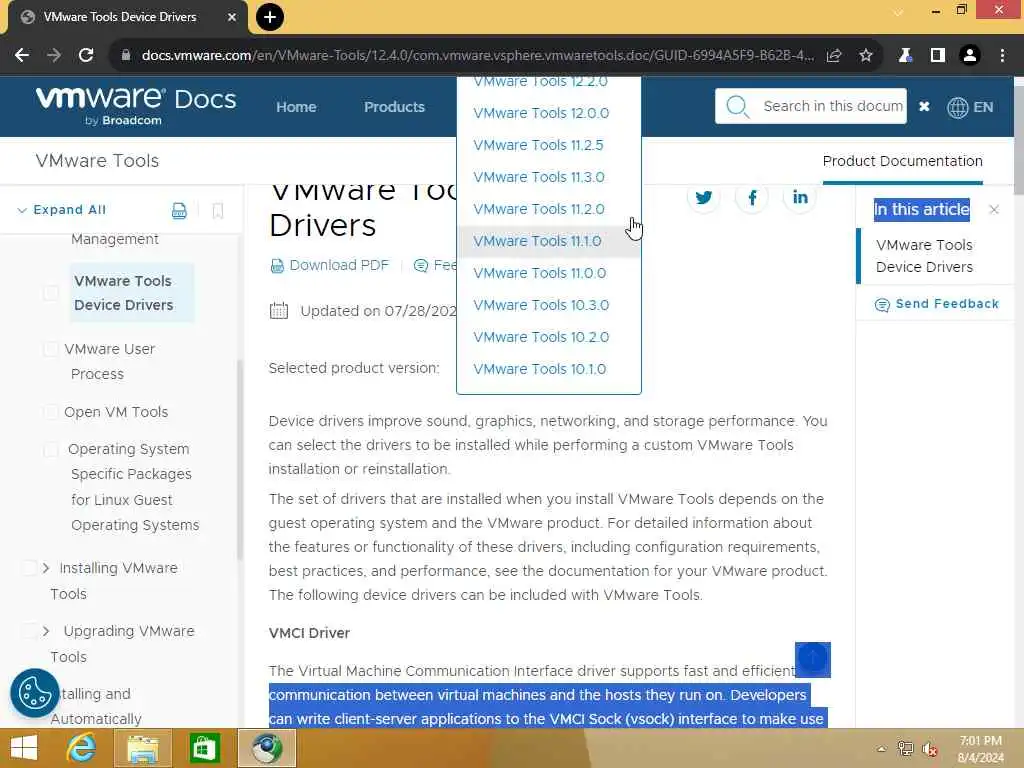Check the box next to VMware Tools Device Drivers
Screen dimensions: 1024x768
(50, 293)
